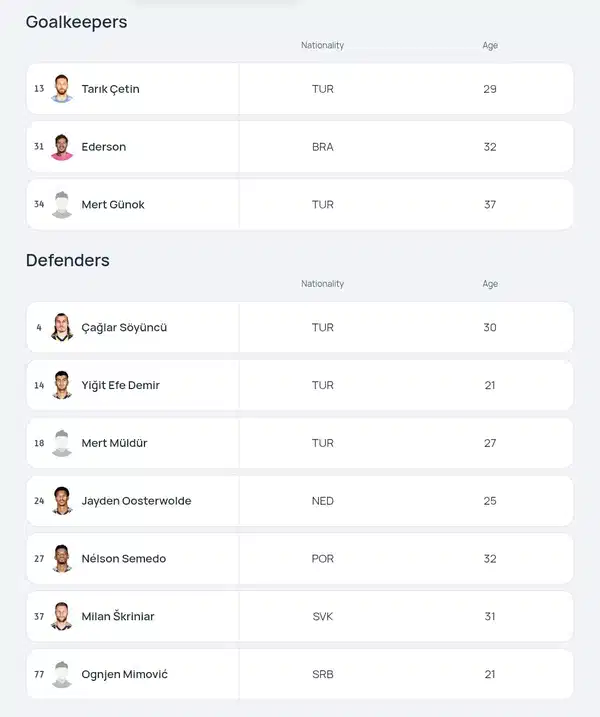Select Mert Müldür's placeholder avatar
The height and width of the screenshot is (717, 600).
coord(62,443)
